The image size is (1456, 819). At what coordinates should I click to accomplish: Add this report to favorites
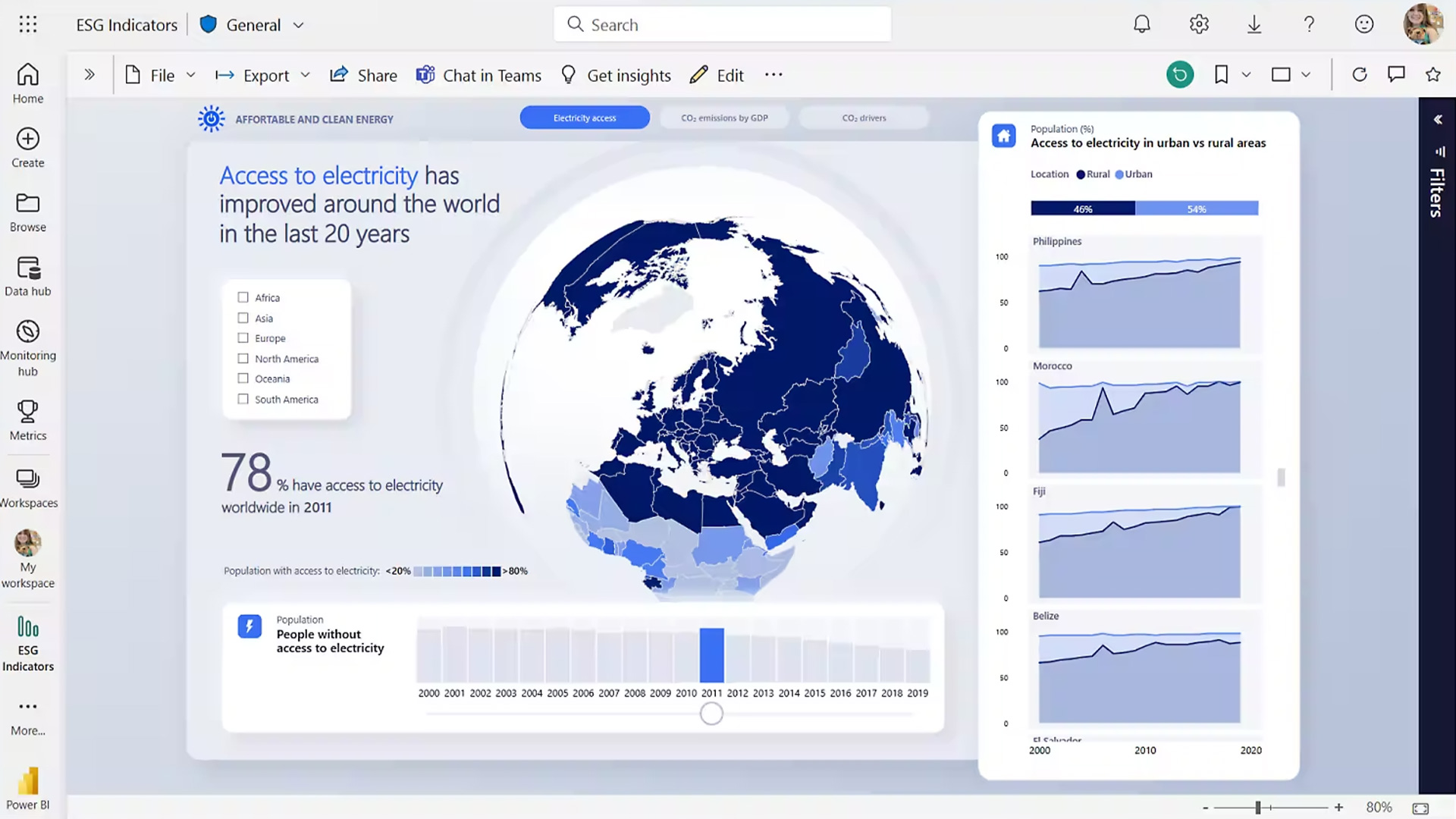[1432, 74]
